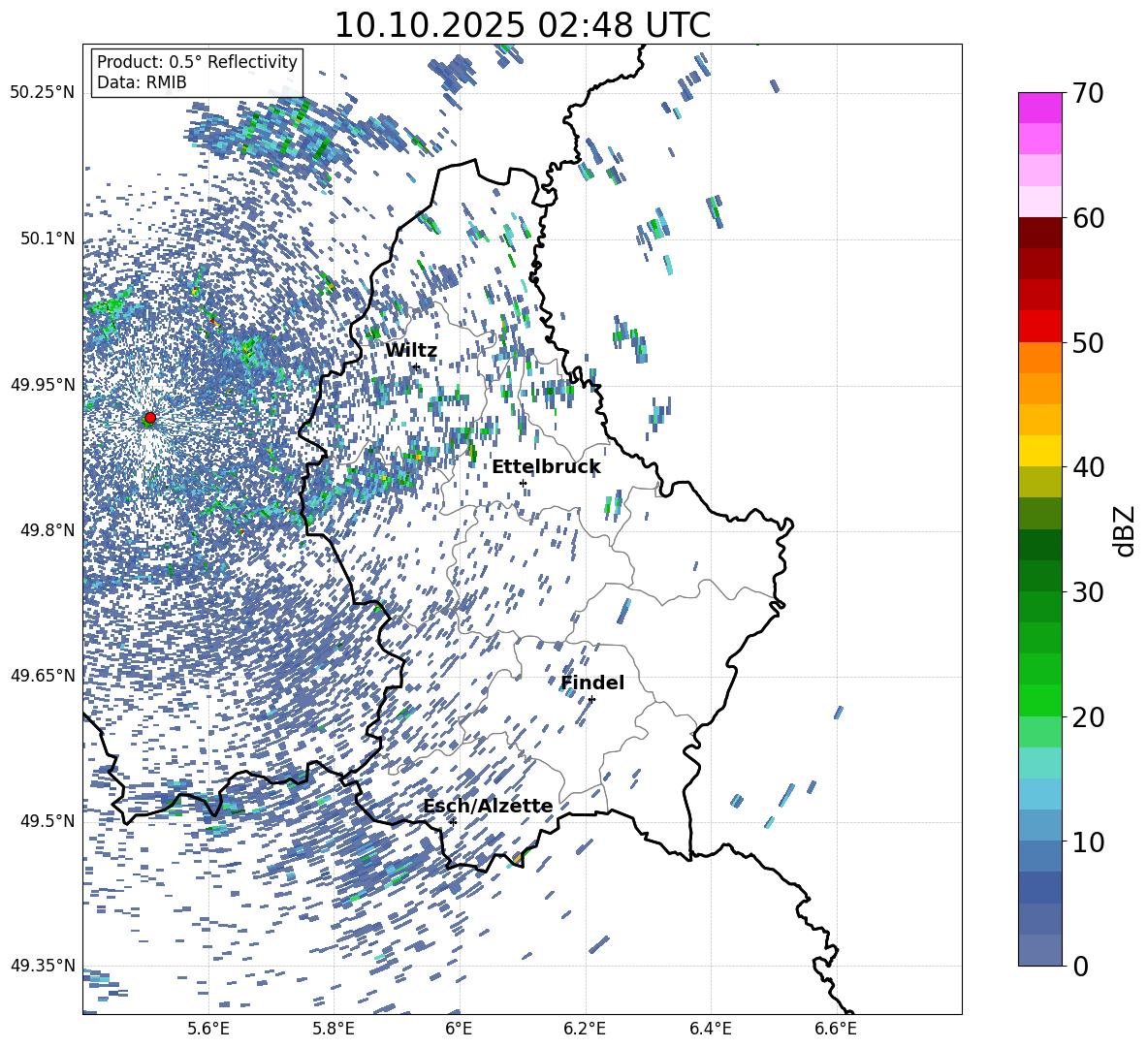The image size is (1148, 1048).
Task: Click the Wiltz city label
Action: pos(411,351)
